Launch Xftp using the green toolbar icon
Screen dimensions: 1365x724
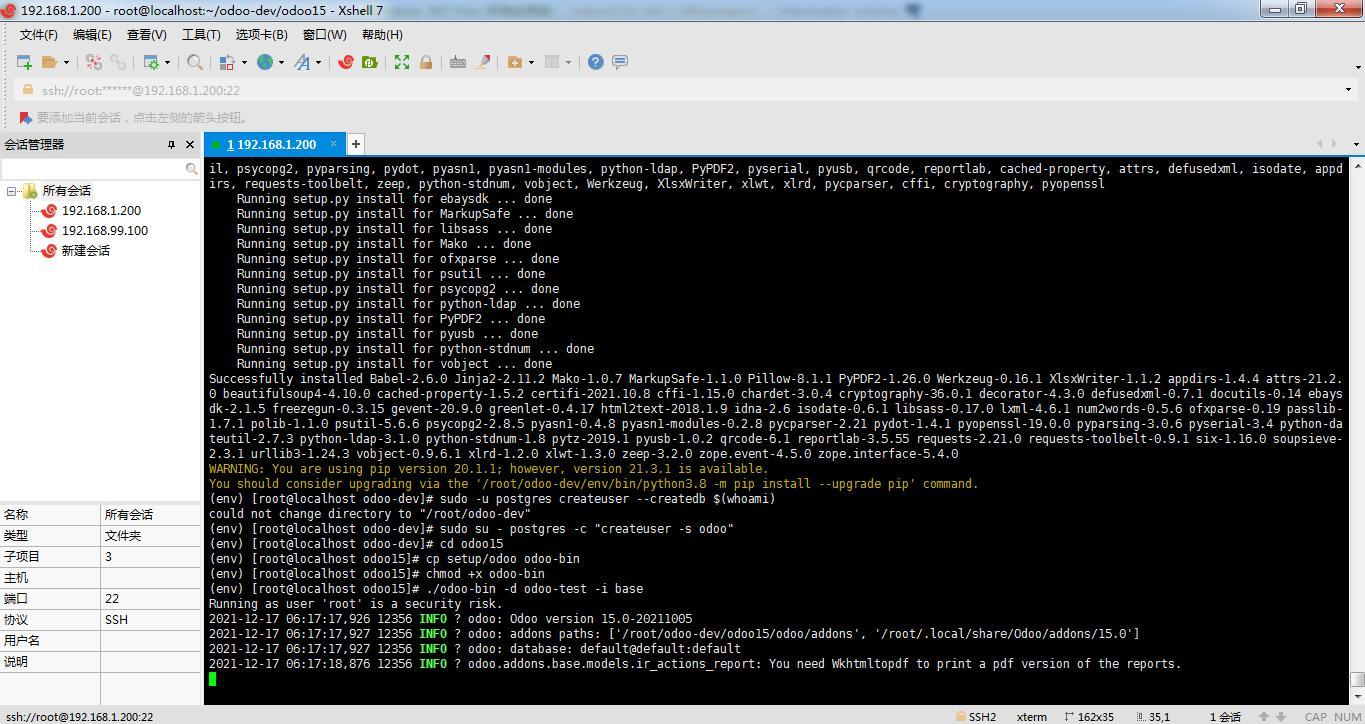click(x=369, y=62)
